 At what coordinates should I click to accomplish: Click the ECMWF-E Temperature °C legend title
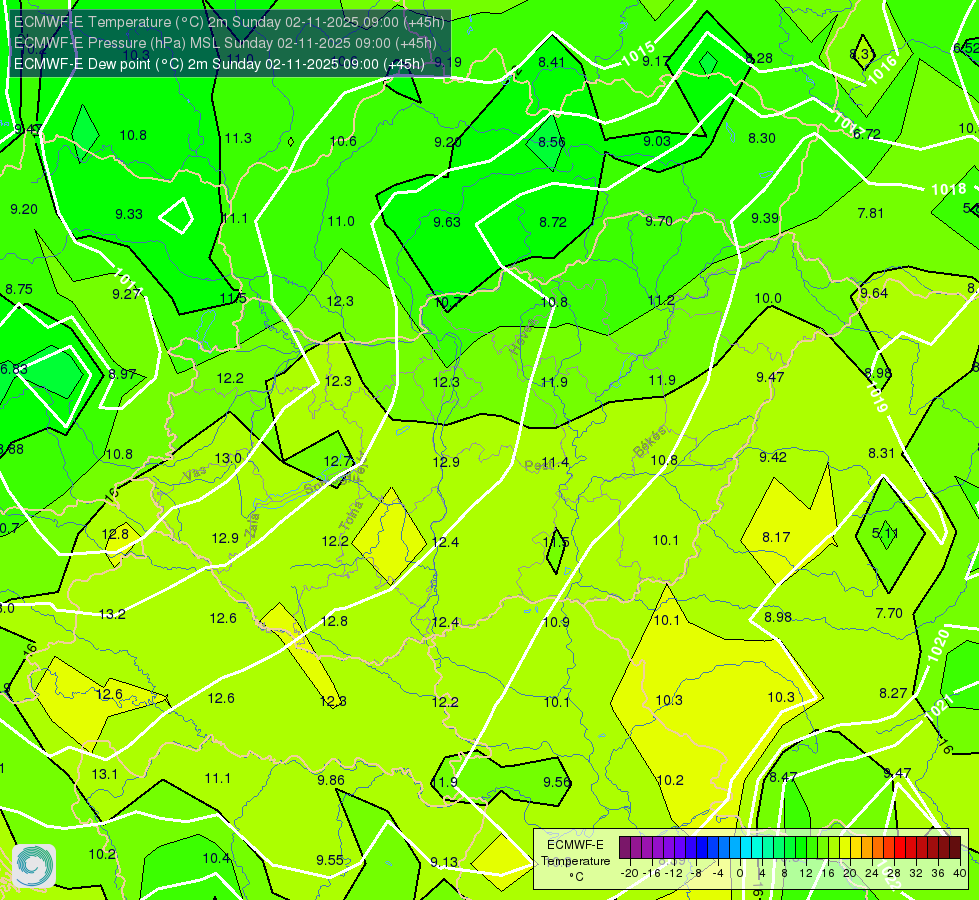[x=575, y=861]
